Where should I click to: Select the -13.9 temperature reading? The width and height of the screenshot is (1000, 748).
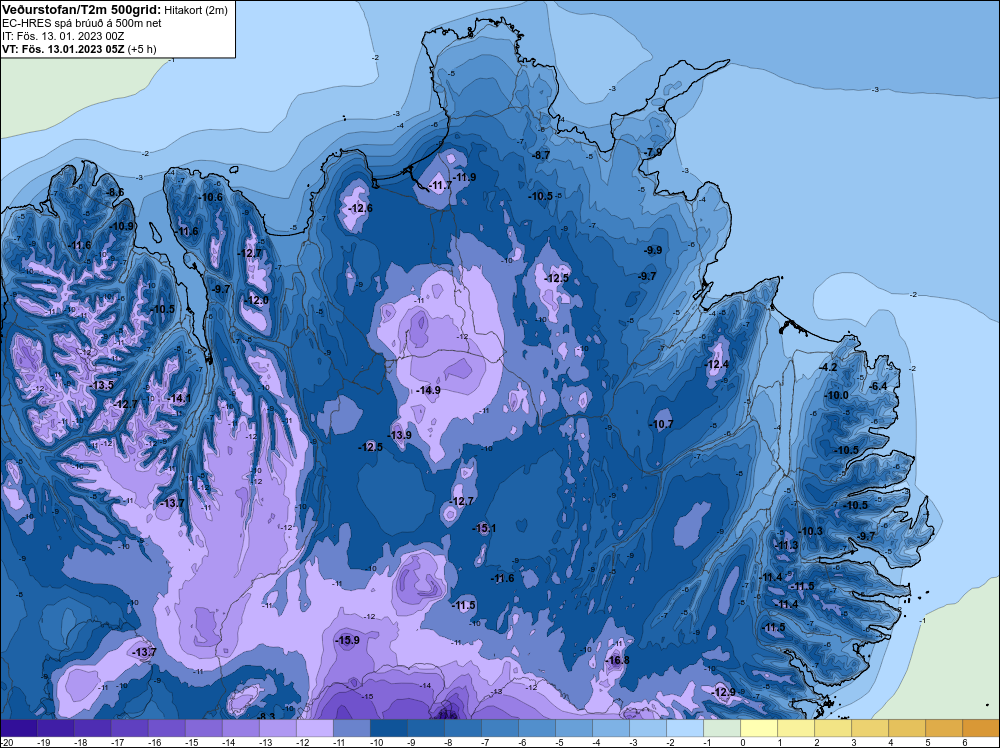[399, 435]
